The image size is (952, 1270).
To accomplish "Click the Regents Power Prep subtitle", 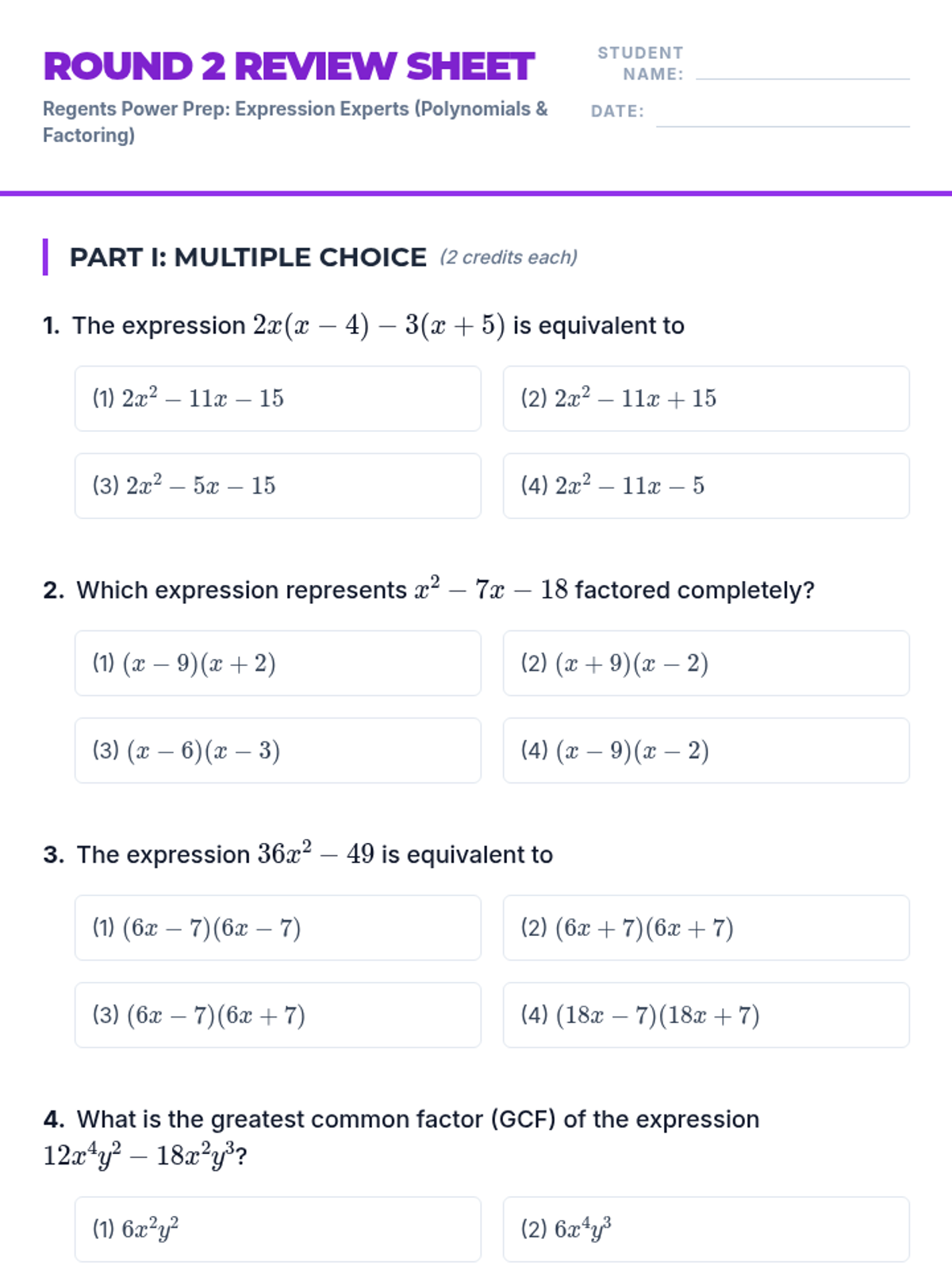I will pos(295,121).
